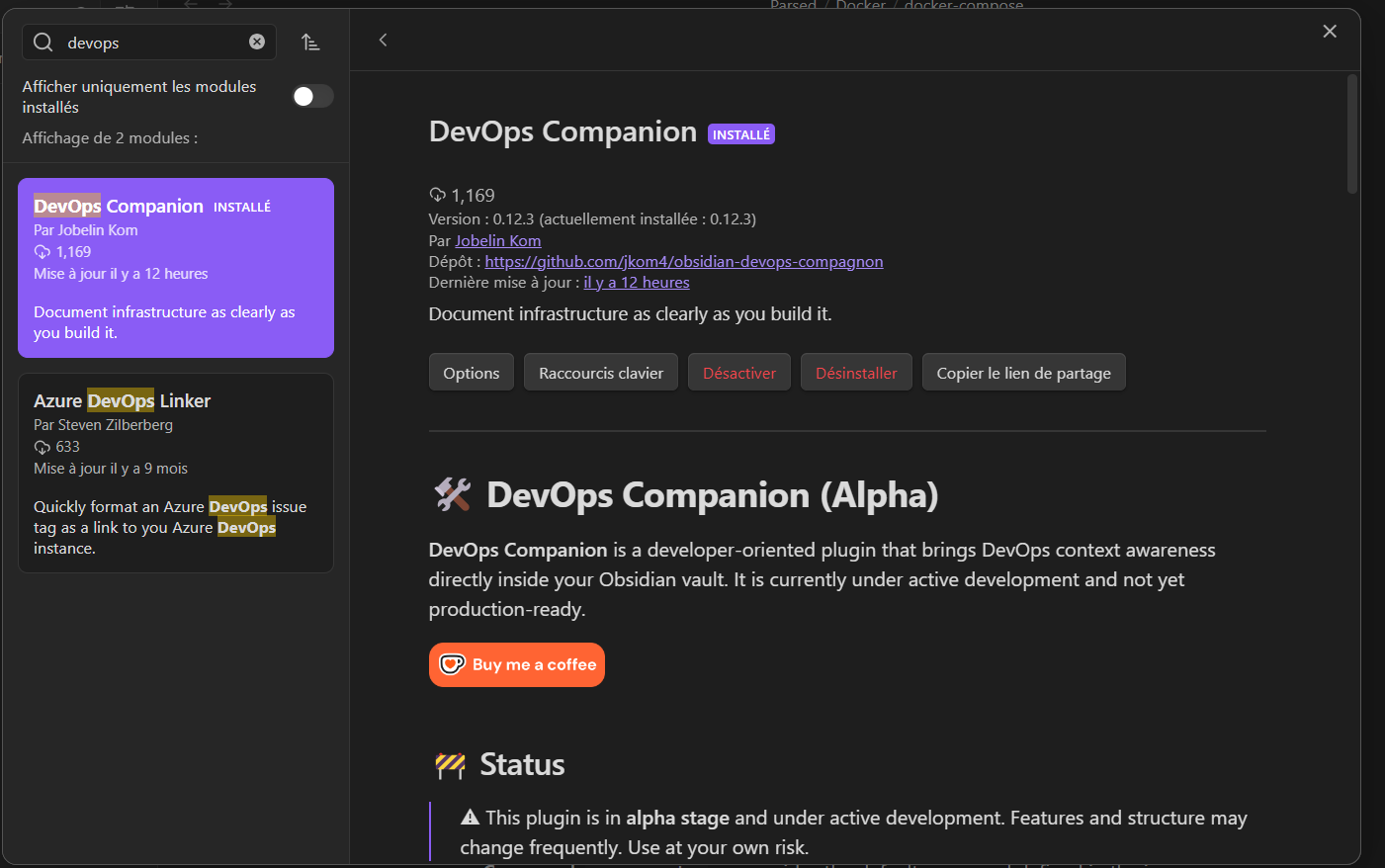Clear the devops search query
This screenshot has width=1385, height=868.
pos(257,42)
